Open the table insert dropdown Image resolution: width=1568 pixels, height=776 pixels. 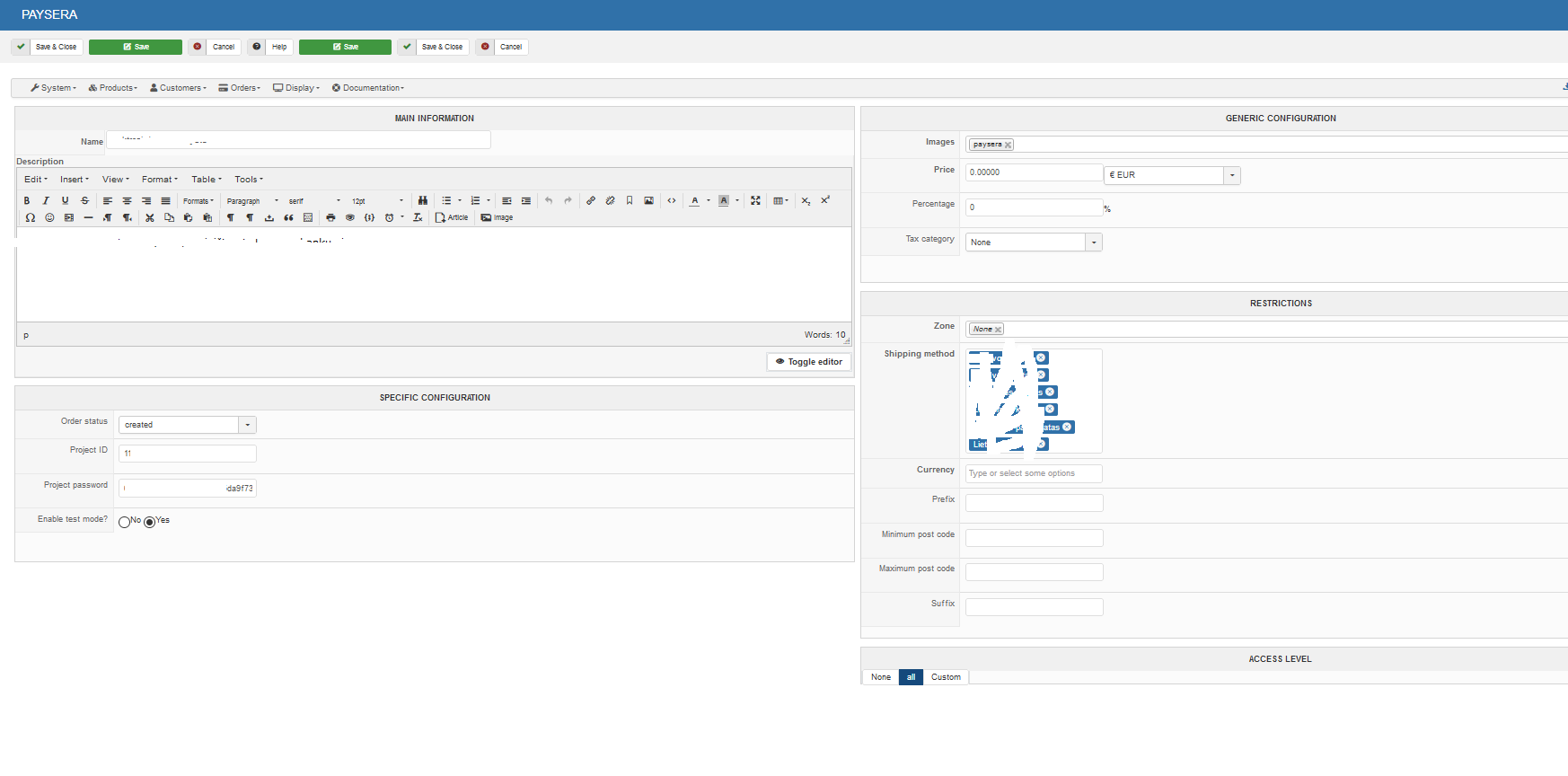point(781,201)
